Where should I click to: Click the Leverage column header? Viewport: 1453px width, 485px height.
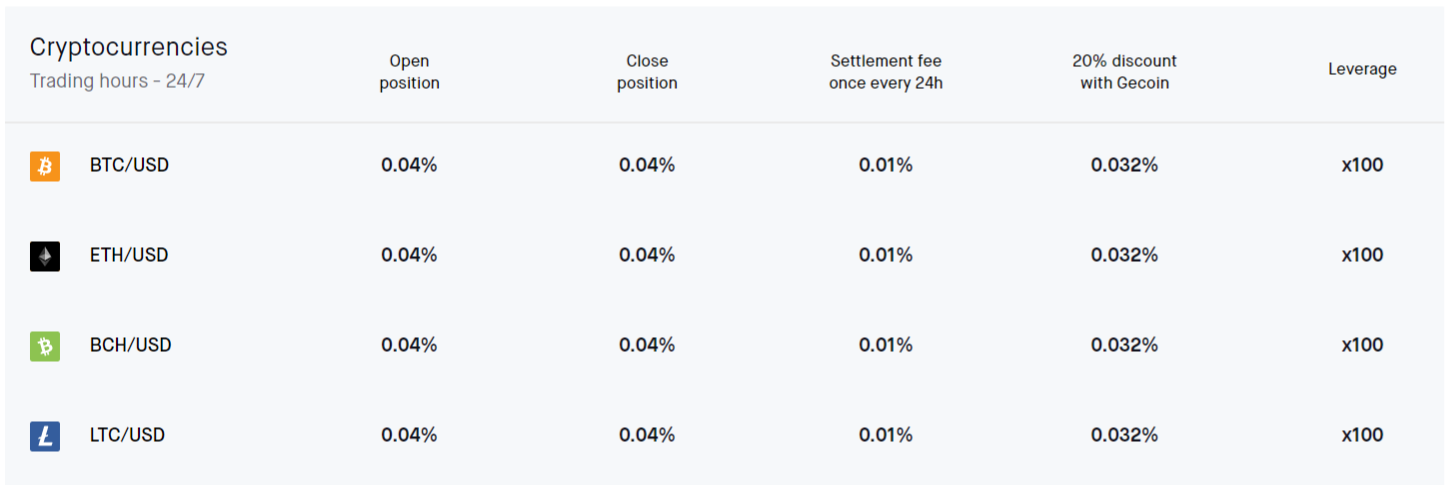(1362, 69)
